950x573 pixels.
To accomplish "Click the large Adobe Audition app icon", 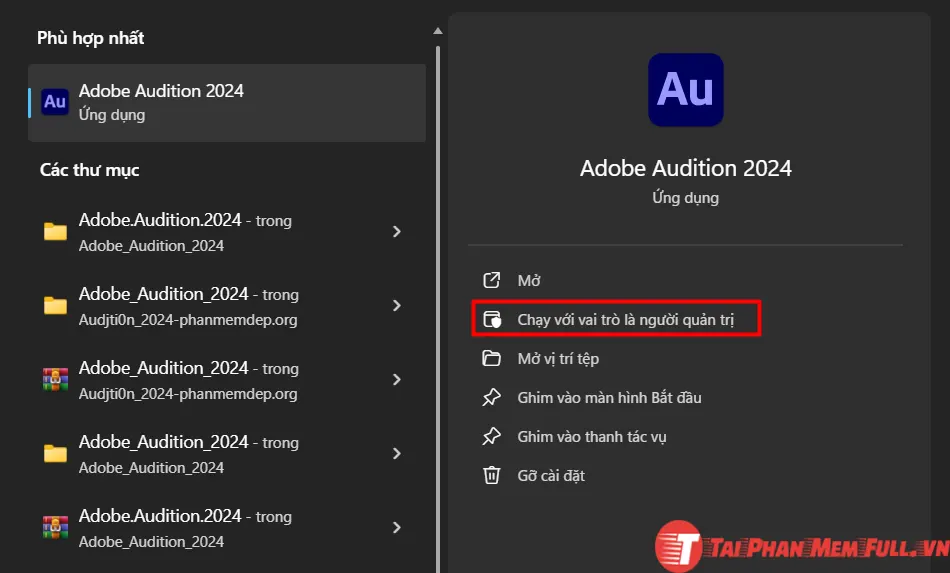I will pyautogui.click(x=685, y=90).
